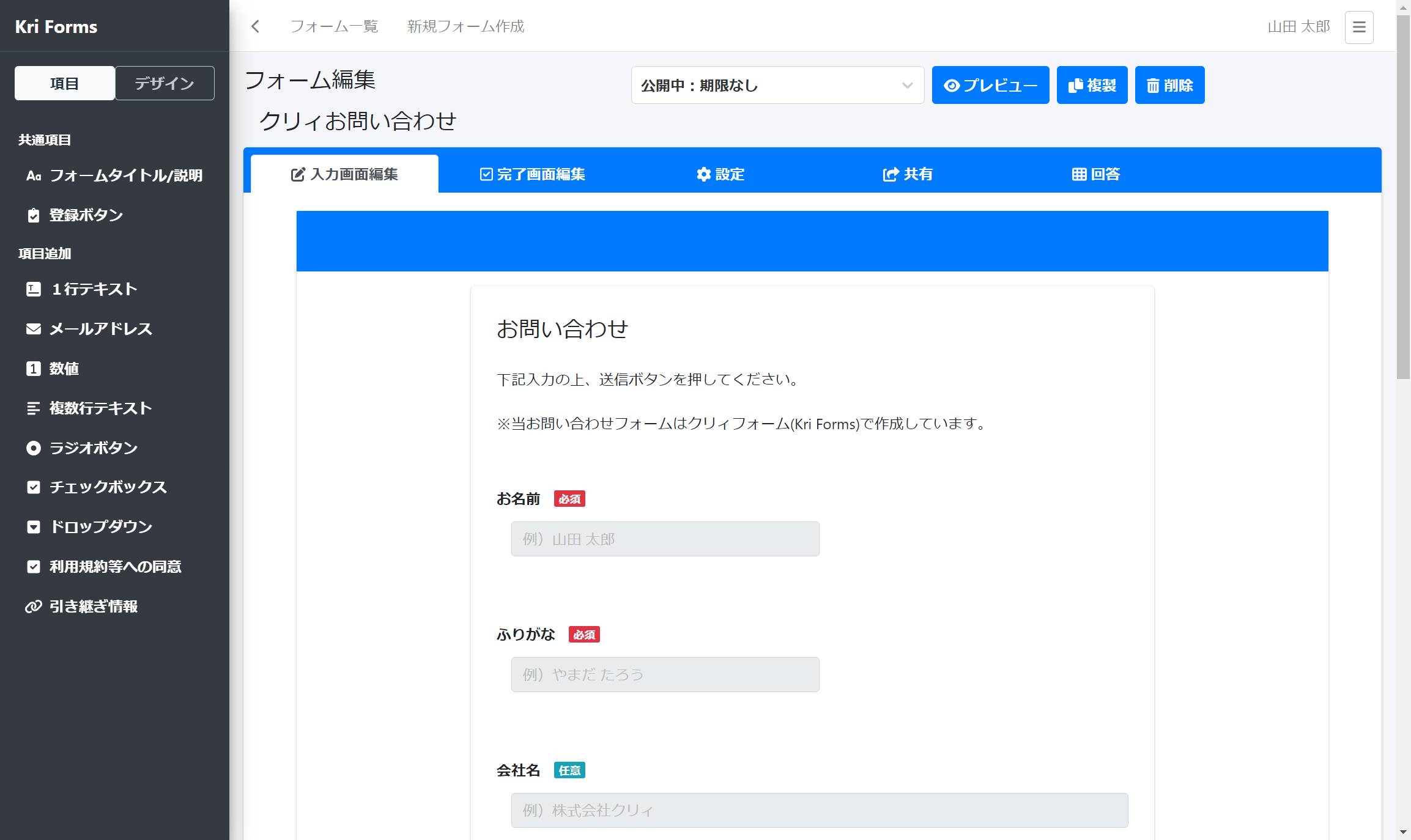
Task: Add a 利用規約等への同意 field
Action: (114, 567)
